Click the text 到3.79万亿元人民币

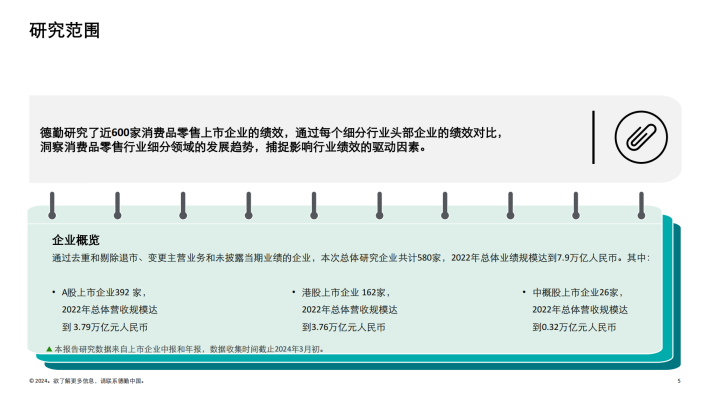pyautogui.click(x=105, y=327)
